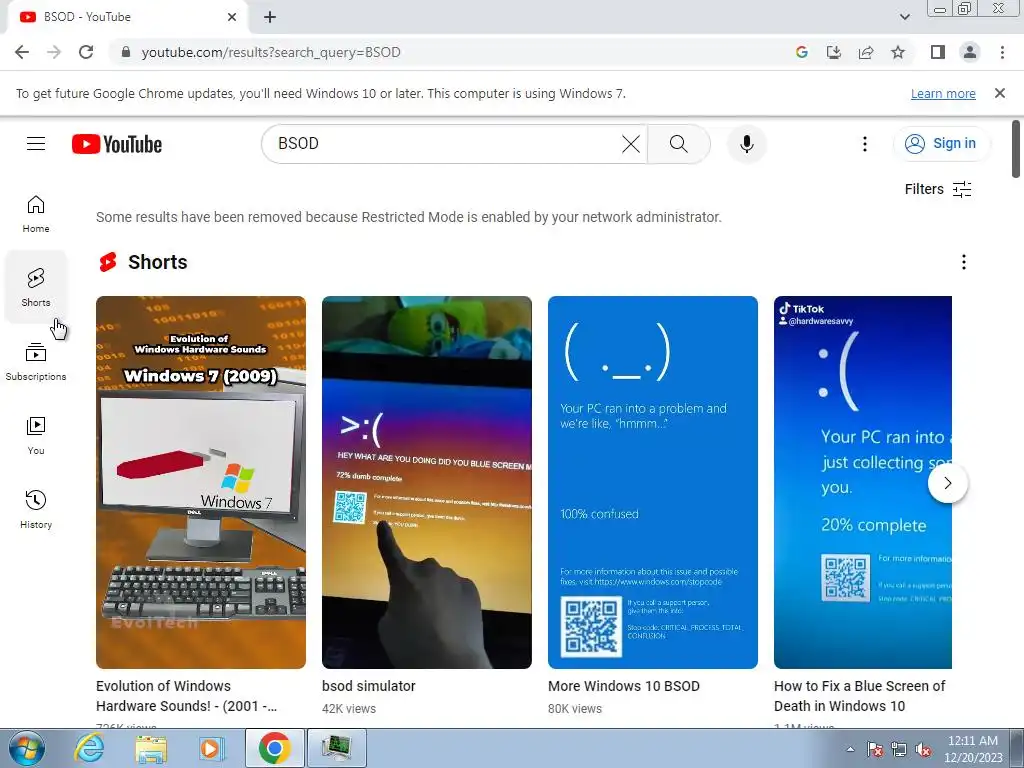The width and height of the screenshot is (1024, 768).
Task: Open a new browser tab
Action: point(270,17)
